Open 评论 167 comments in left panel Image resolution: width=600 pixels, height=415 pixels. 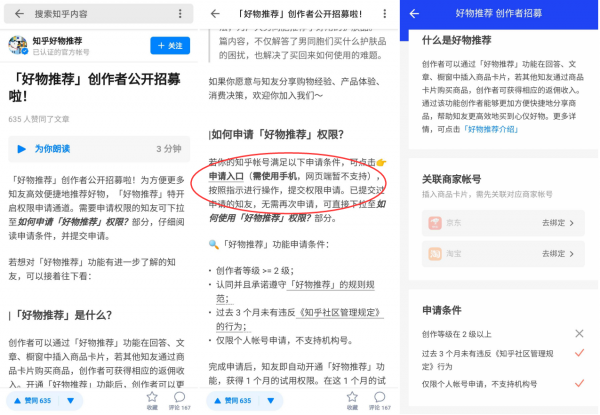(179, 400)
